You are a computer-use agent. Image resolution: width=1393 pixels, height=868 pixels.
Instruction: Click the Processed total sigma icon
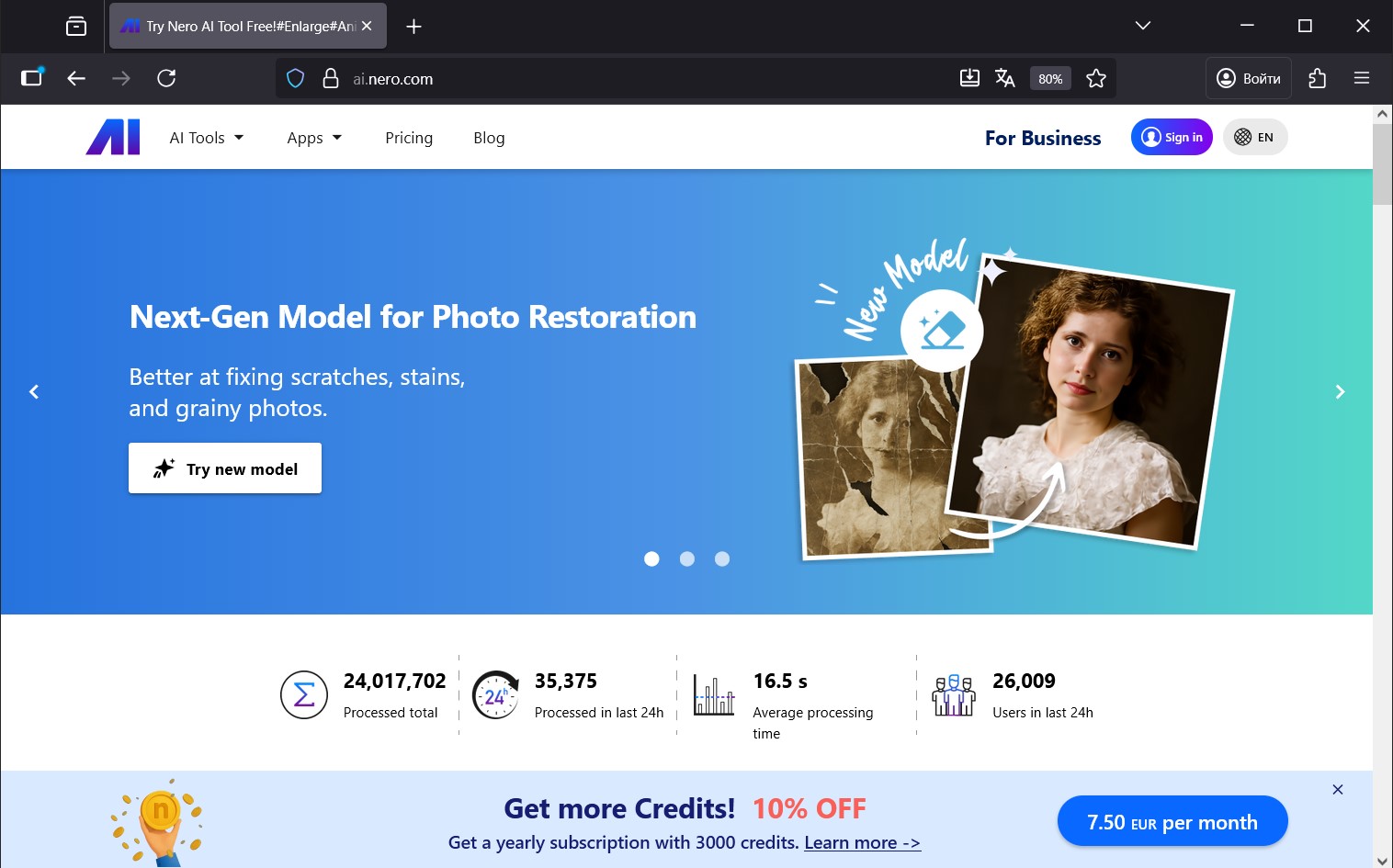tap(304, 694)
